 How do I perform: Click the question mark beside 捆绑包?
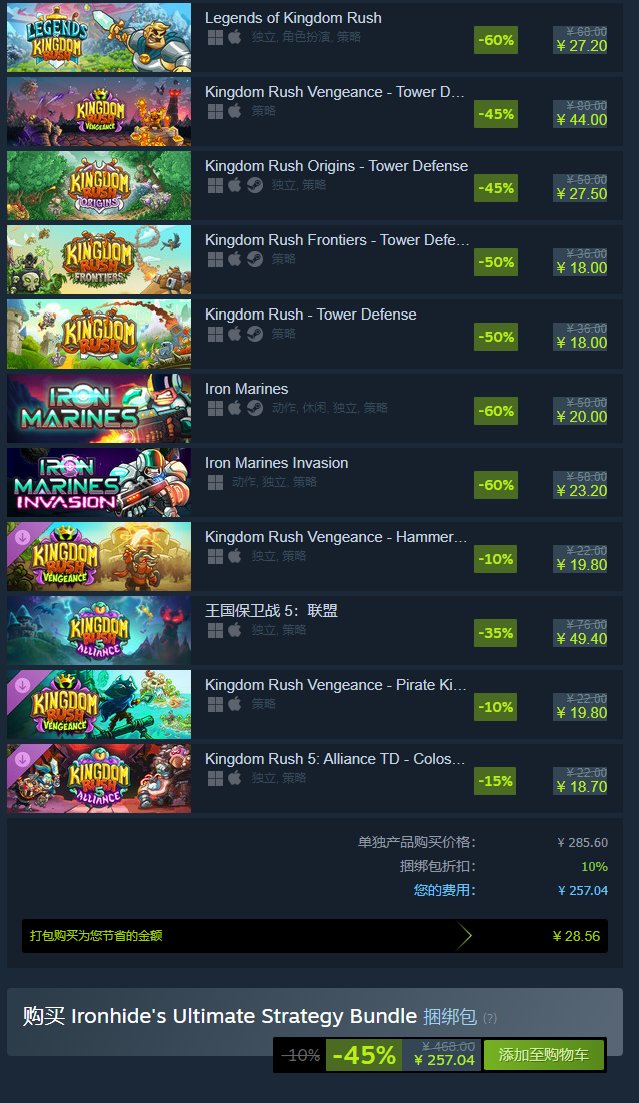coord(490,1018)
